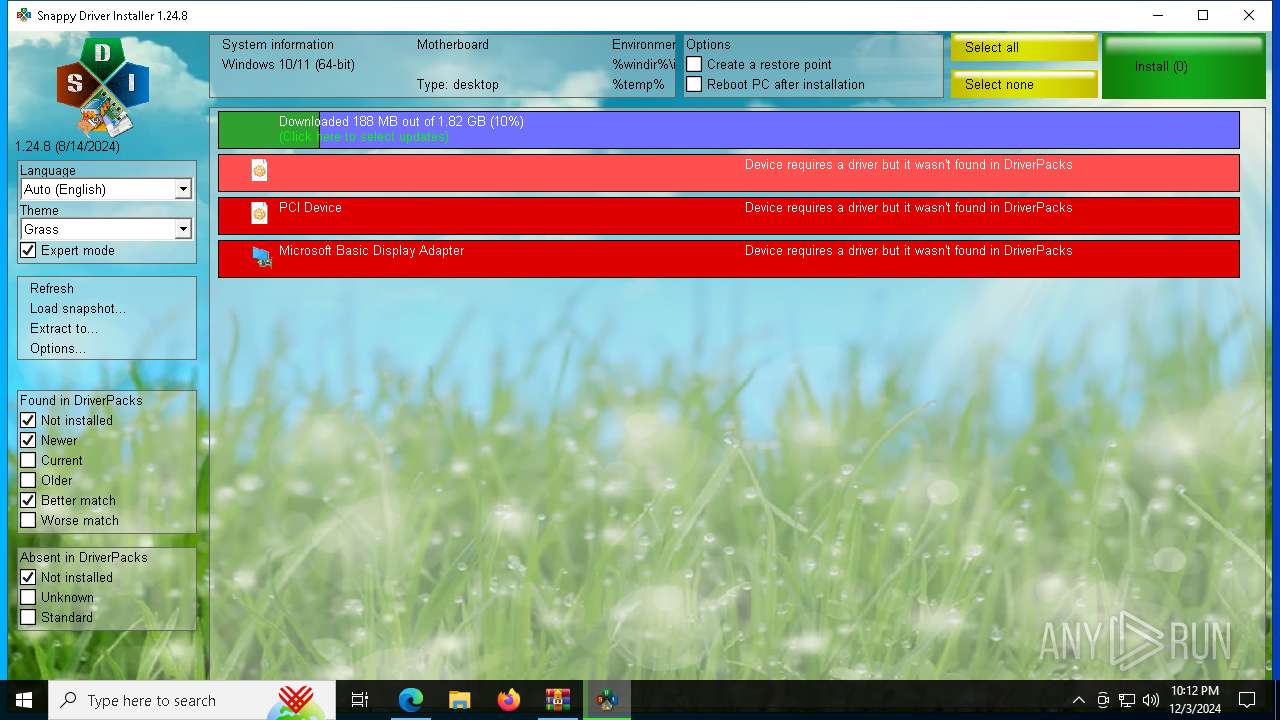The width and height of the screenshot is (1280, 720).
Task: Open WinRAR from the taskbar
Action: [557, 700]
